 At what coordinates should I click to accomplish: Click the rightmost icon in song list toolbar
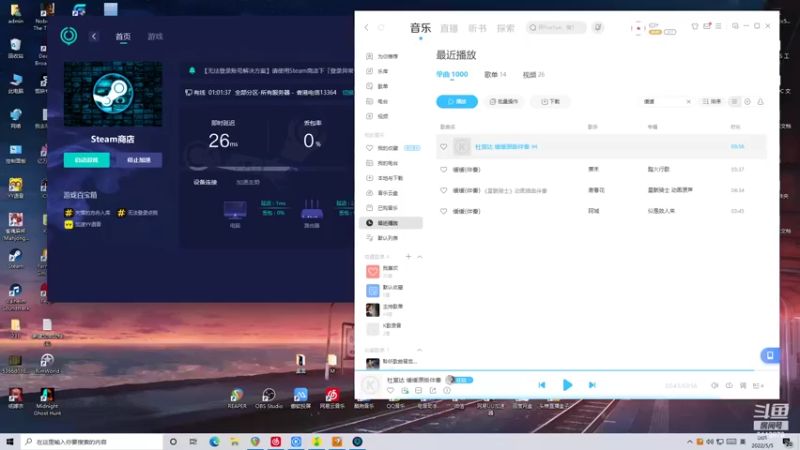pyautogui.click(x=760, y=102)
